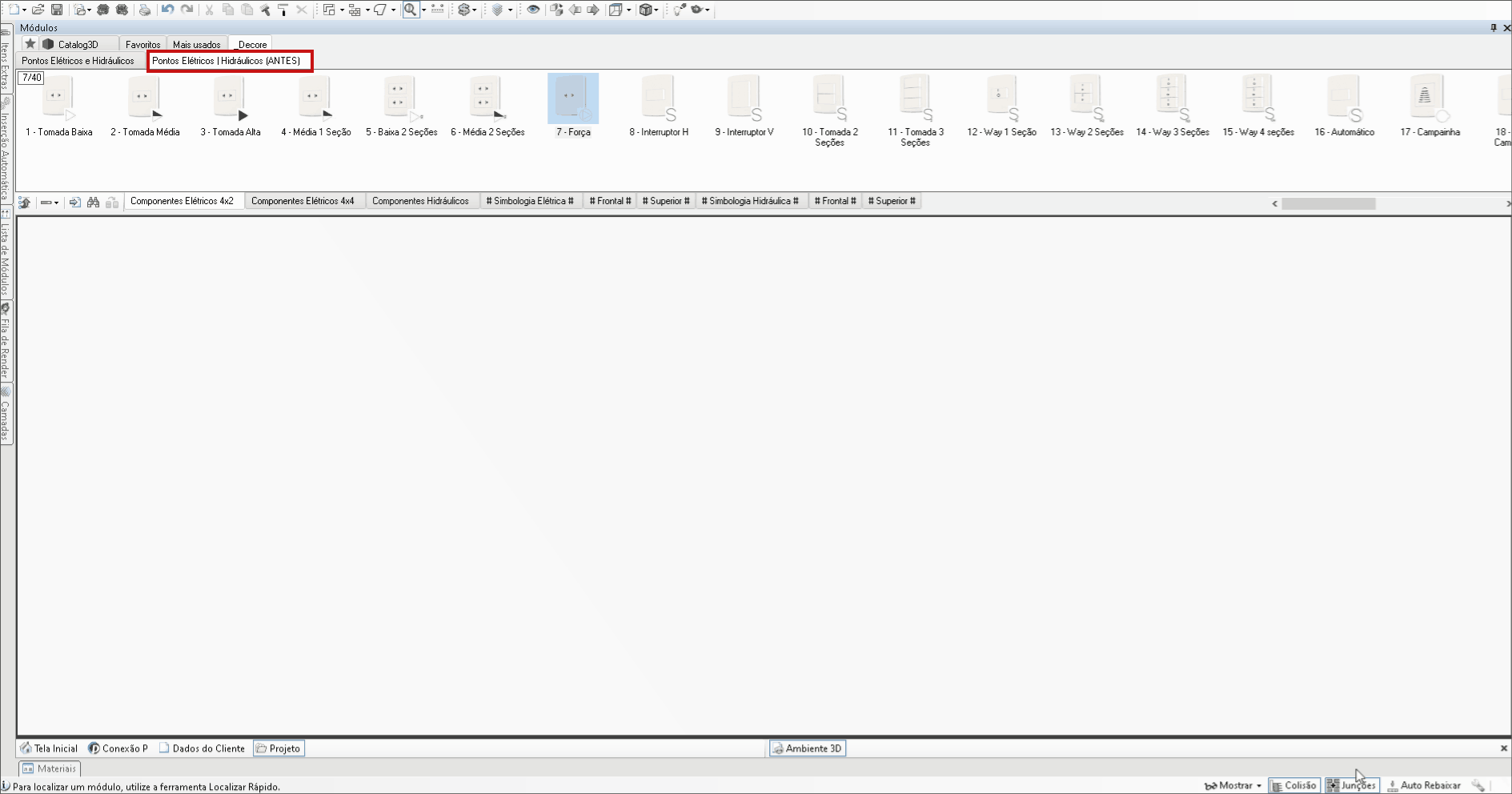Expand the 3D cube view dropdown arrow
This screenshot has width=1512, height=794.
click(656, 10)
